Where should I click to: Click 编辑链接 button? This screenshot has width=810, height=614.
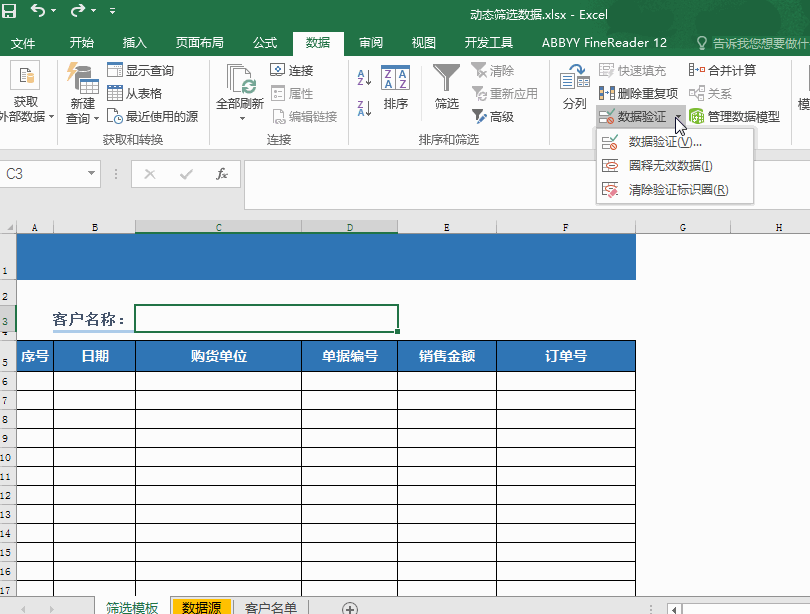click(304, 117)
